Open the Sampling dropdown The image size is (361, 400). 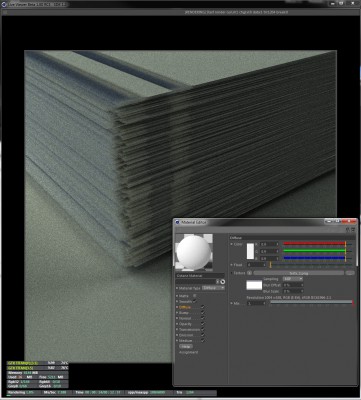293,279
